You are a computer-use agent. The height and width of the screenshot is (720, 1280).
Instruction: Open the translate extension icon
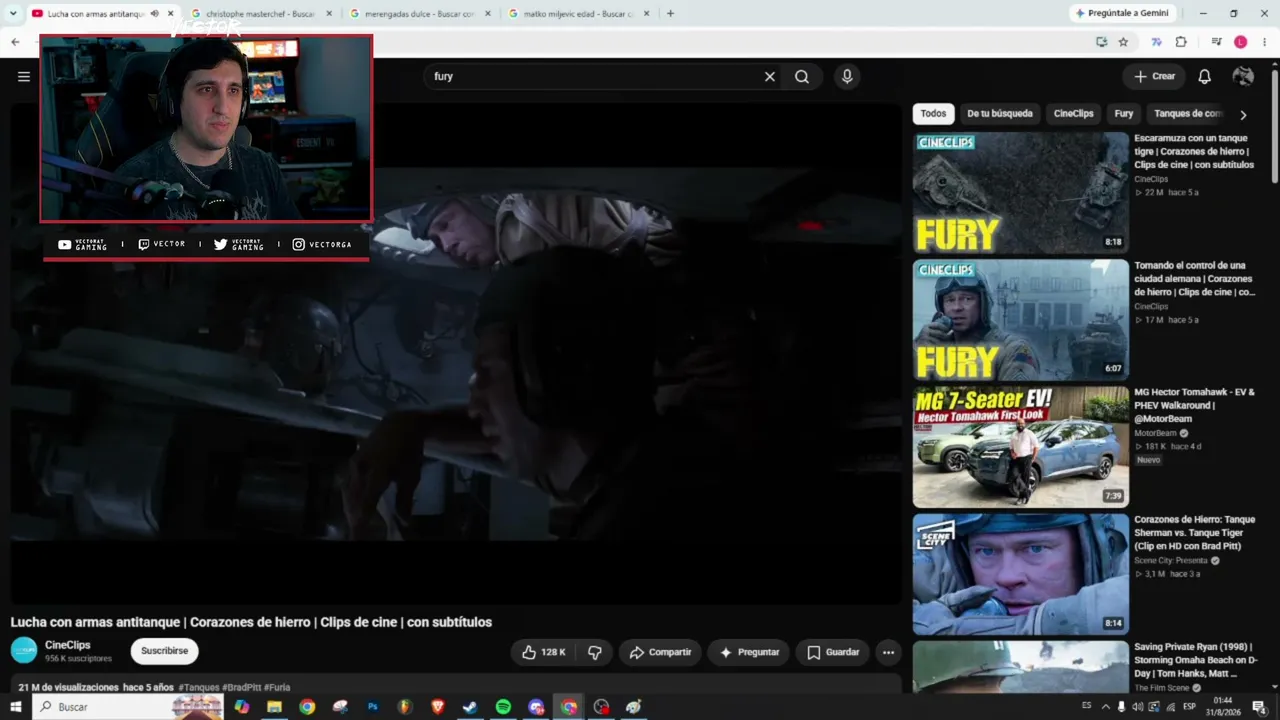coord(1157,42)
